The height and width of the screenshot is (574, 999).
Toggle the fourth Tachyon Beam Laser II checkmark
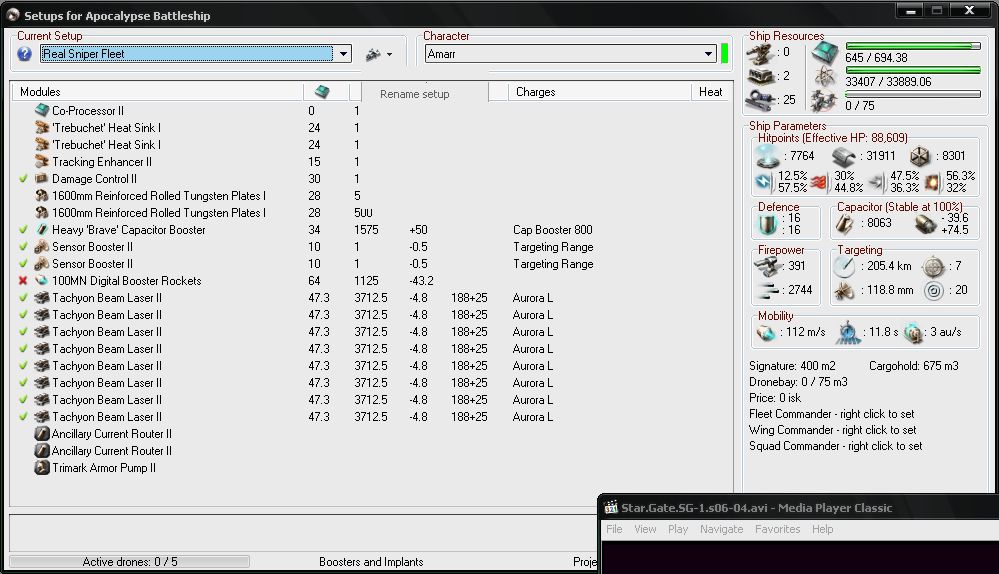pyautogui.click(x=24, y=348)
